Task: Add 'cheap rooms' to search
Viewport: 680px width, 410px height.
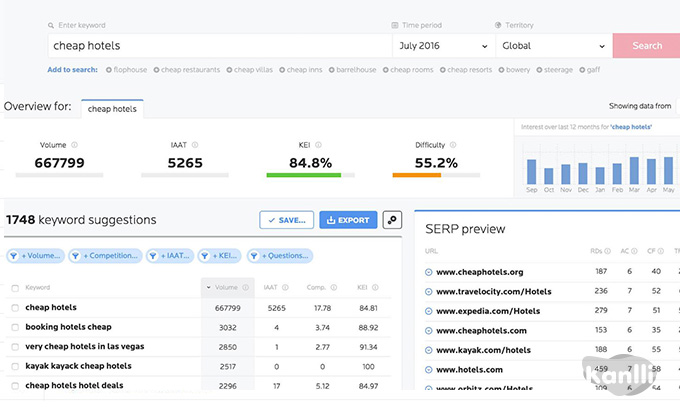Action: tap(408, 70)
